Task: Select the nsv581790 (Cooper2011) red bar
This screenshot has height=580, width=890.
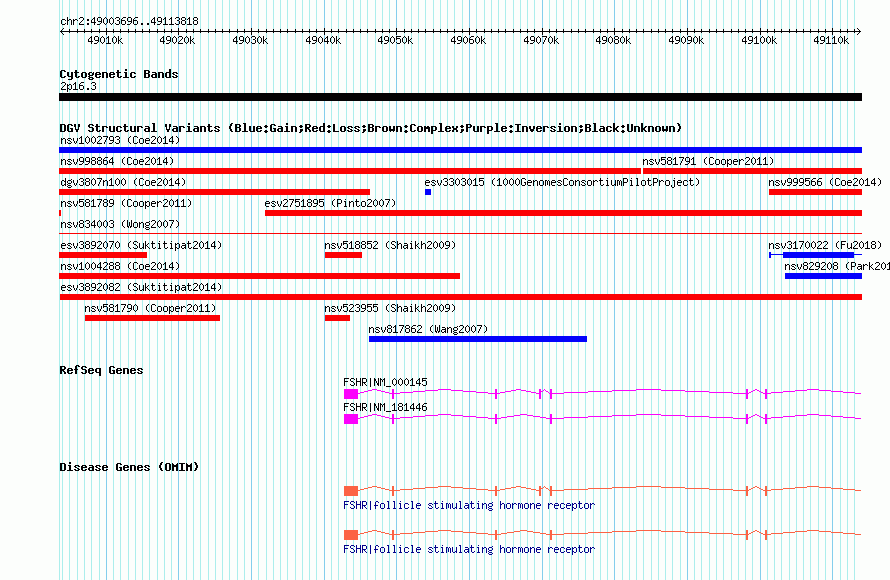Action: [x=152, y=318]
